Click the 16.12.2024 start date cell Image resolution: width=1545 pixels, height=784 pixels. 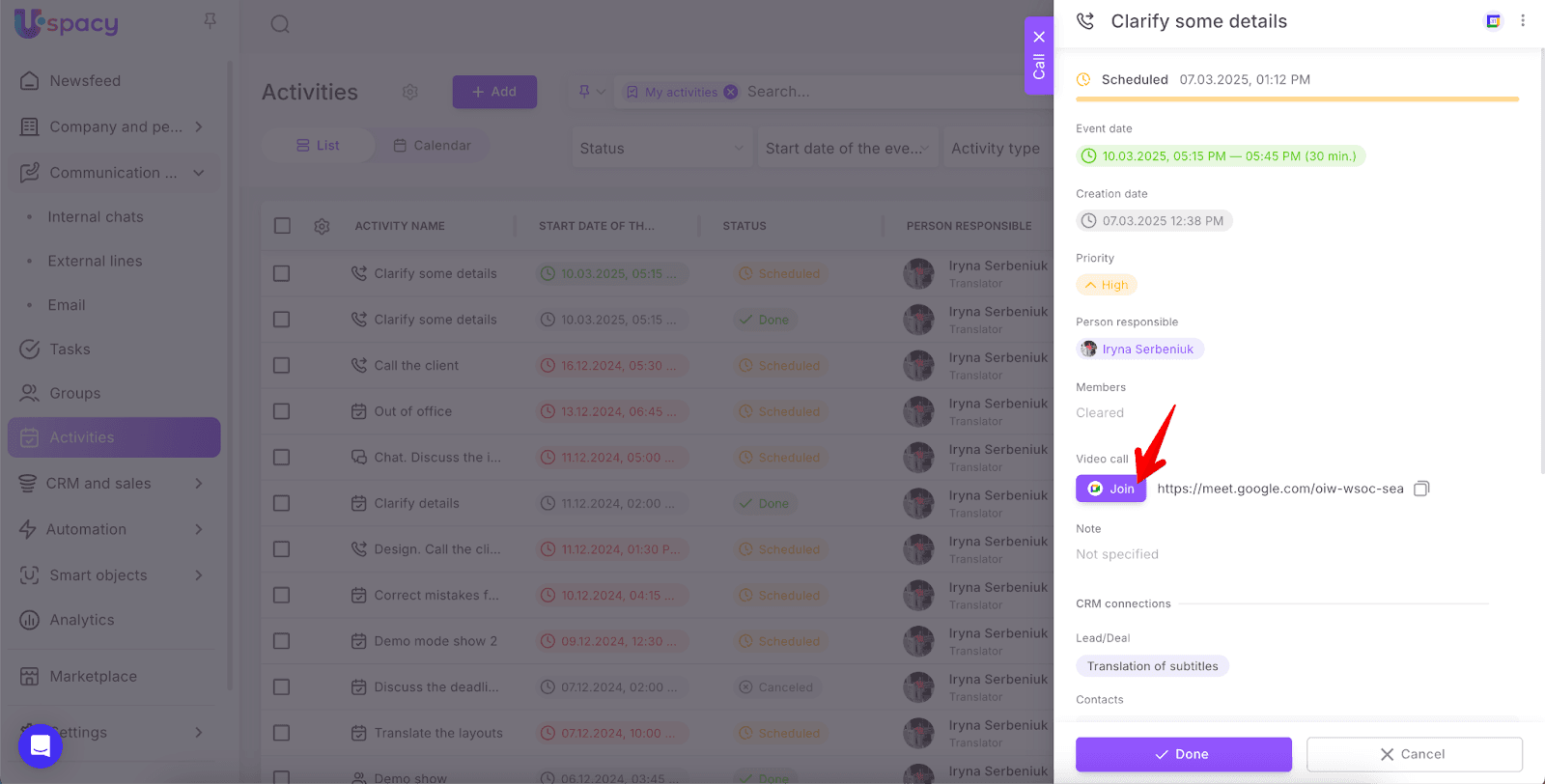[611, 366]
